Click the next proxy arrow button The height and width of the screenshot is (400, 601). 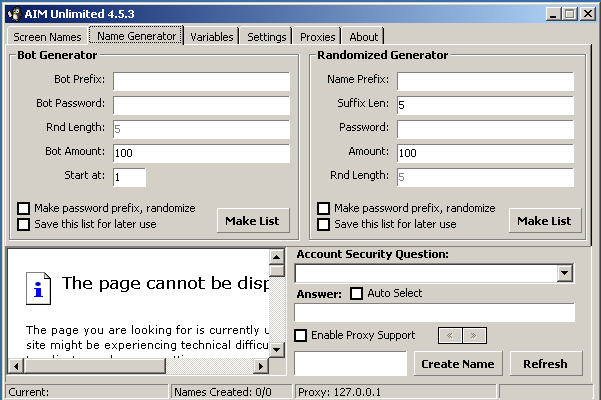[x=475, y=335]
